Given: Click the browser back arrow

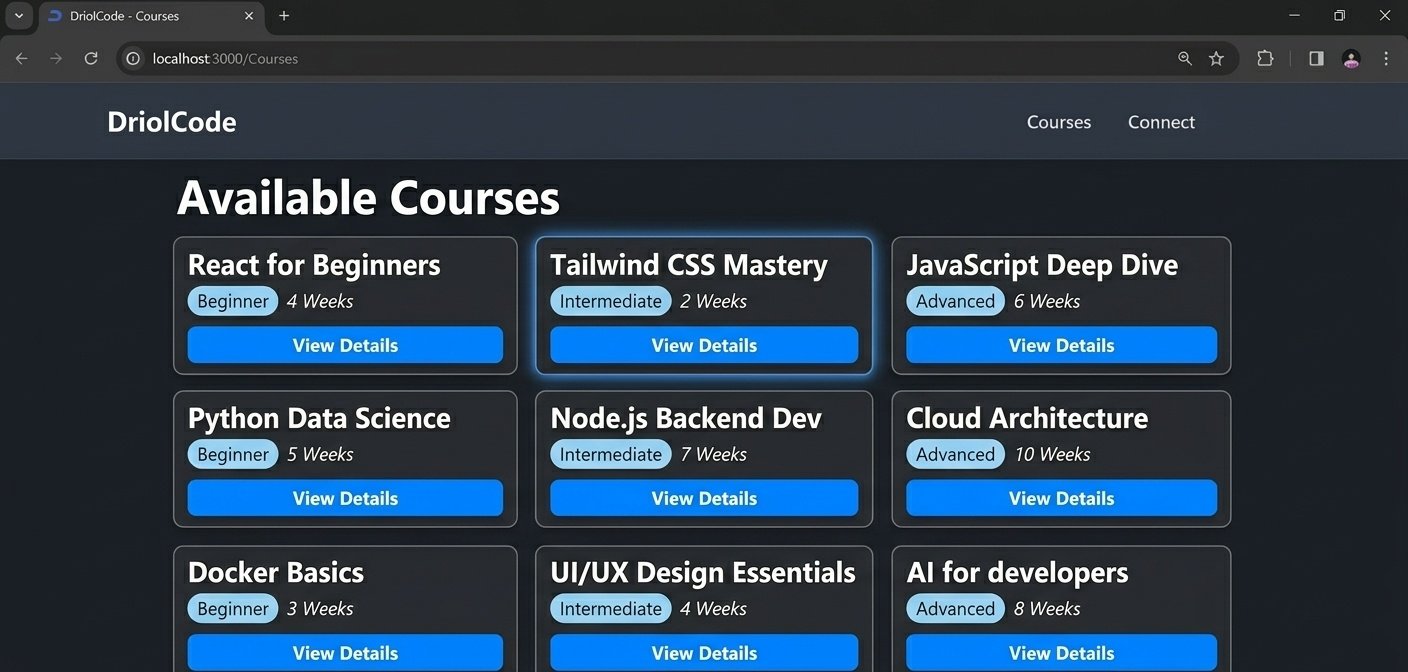Looking at the screenshot, I should point(21,59).
